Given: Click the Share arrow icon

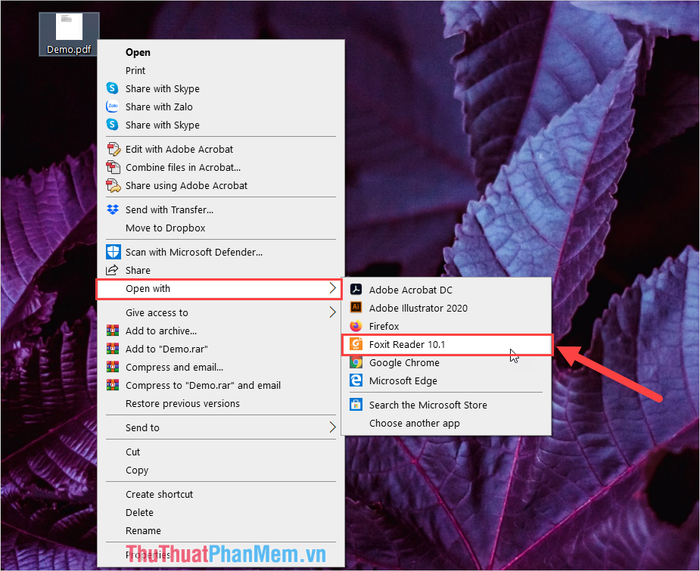Looking at the screenshot, I should click(x=112, y=270).
